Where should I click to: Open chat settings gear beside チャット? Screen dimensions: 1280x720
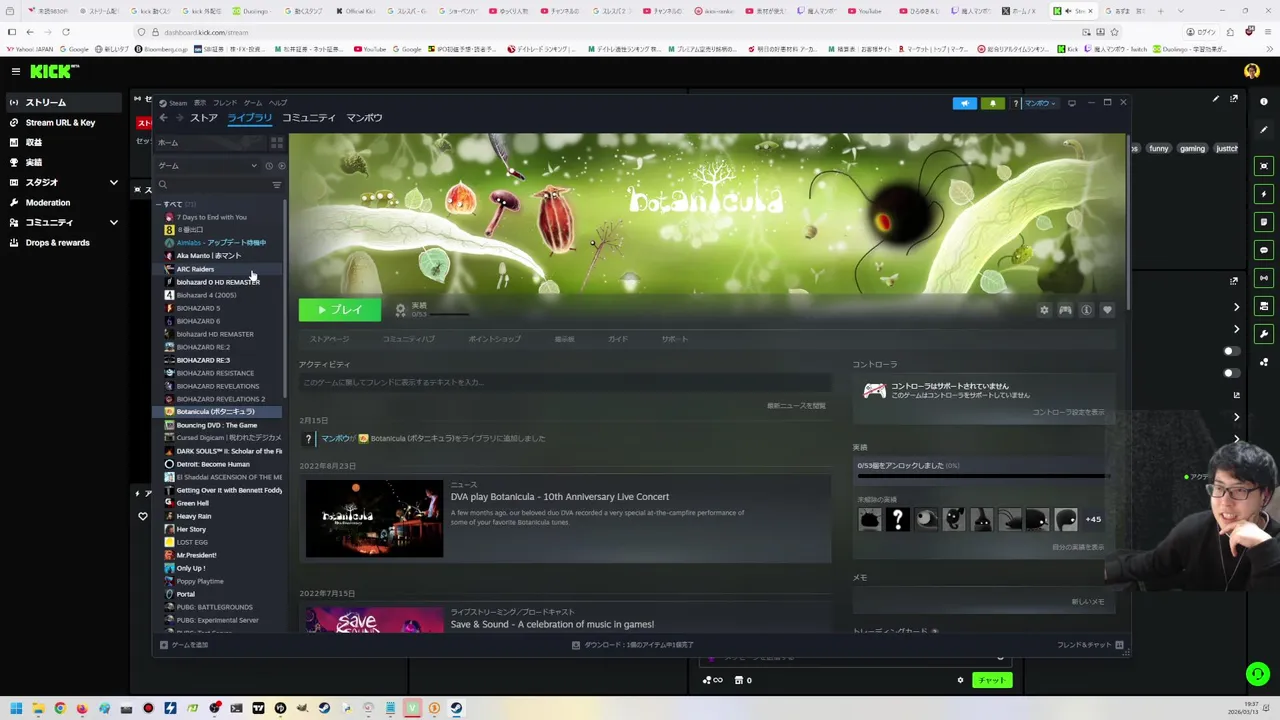coord(960,680)
